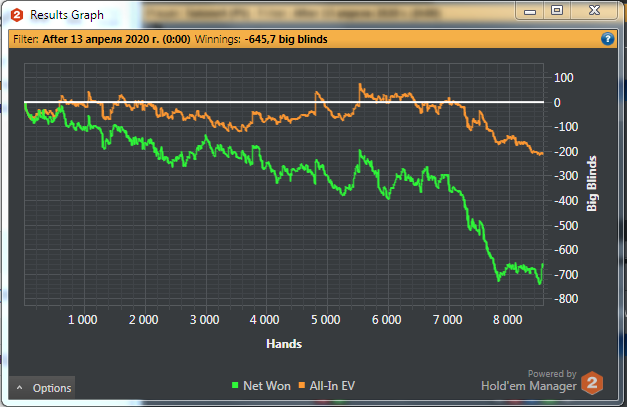Click the 'Big Blinds' y-axis title
627x407 pixels.
592,184
